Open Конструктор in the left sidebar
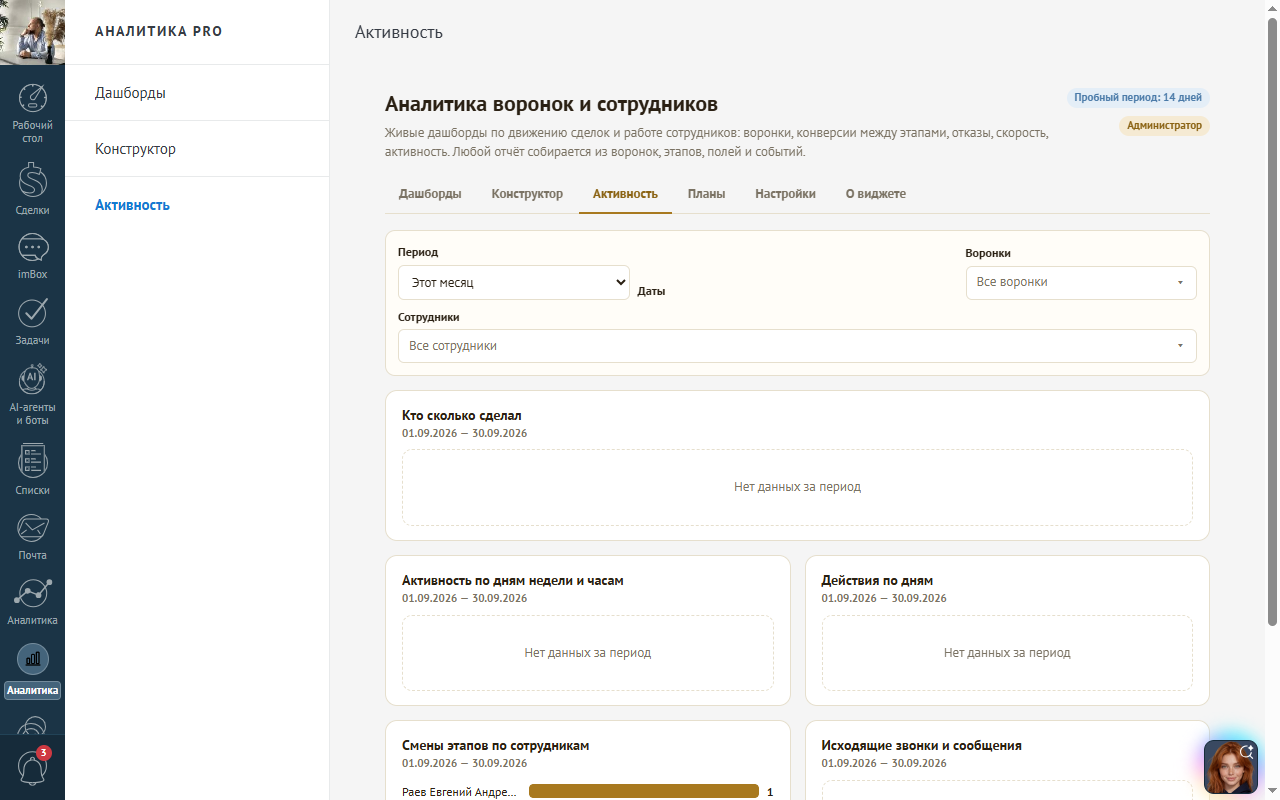 [x=197, y=149]
